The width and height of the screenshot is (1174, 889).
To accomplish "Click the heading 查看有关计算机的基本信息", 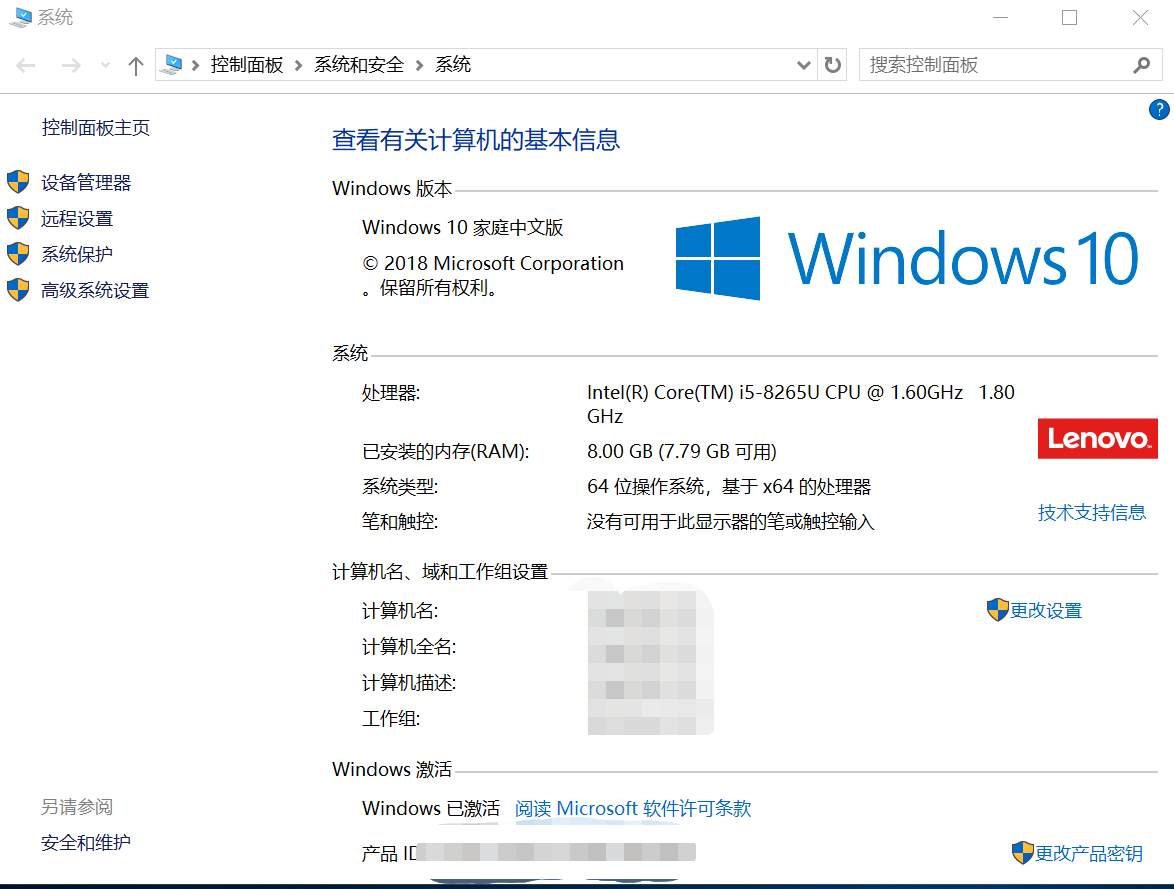I will [x=476, y=140].
